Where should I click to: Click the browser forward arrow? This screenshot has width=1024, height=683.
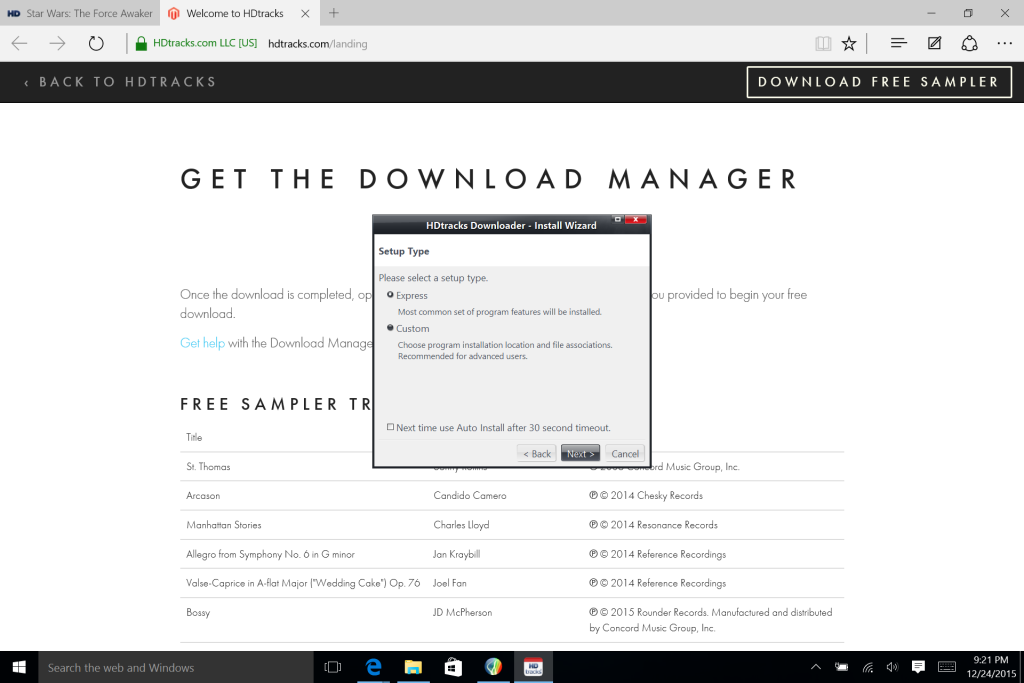point(57,44)
